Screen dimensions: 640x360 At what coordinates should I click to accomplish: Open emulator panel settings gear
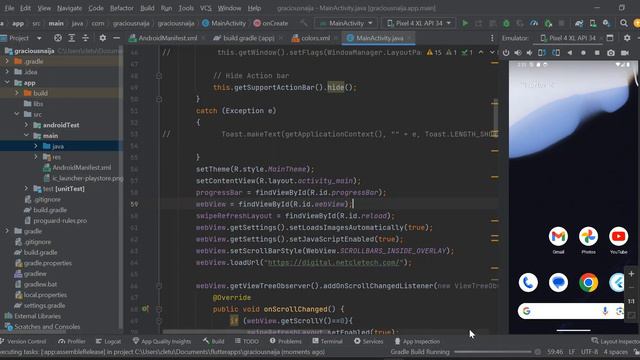pos(627,38)
